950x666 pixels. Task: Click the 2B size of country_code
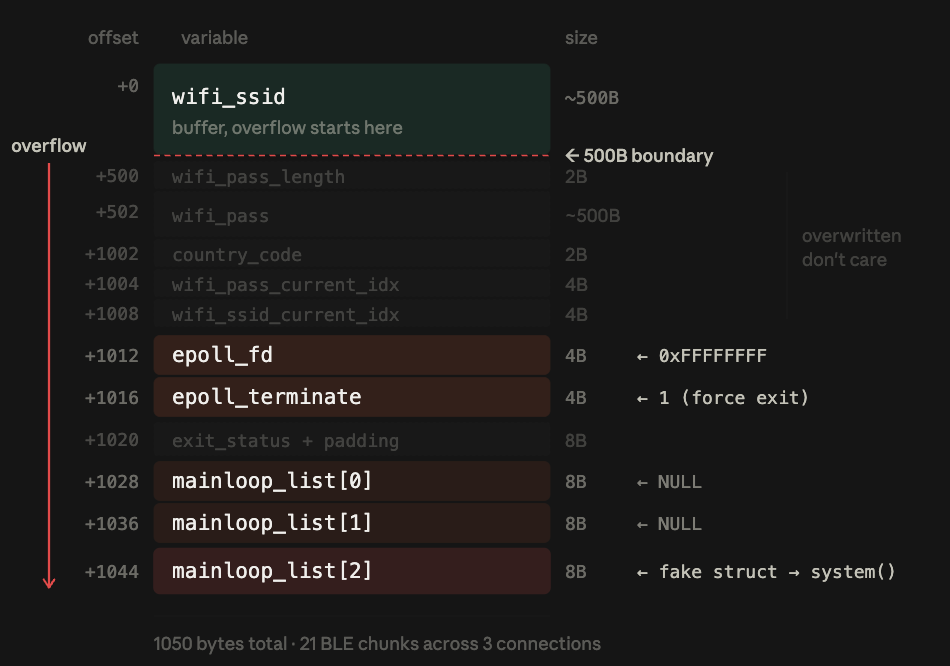[x=576, y=255]
